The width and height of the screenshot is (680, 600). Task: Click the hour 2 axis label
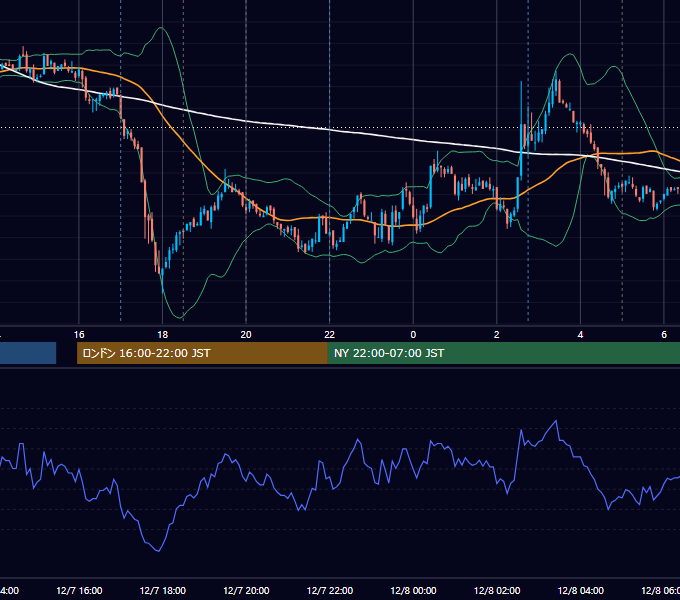pyautogui.click(x=497, y=335)
